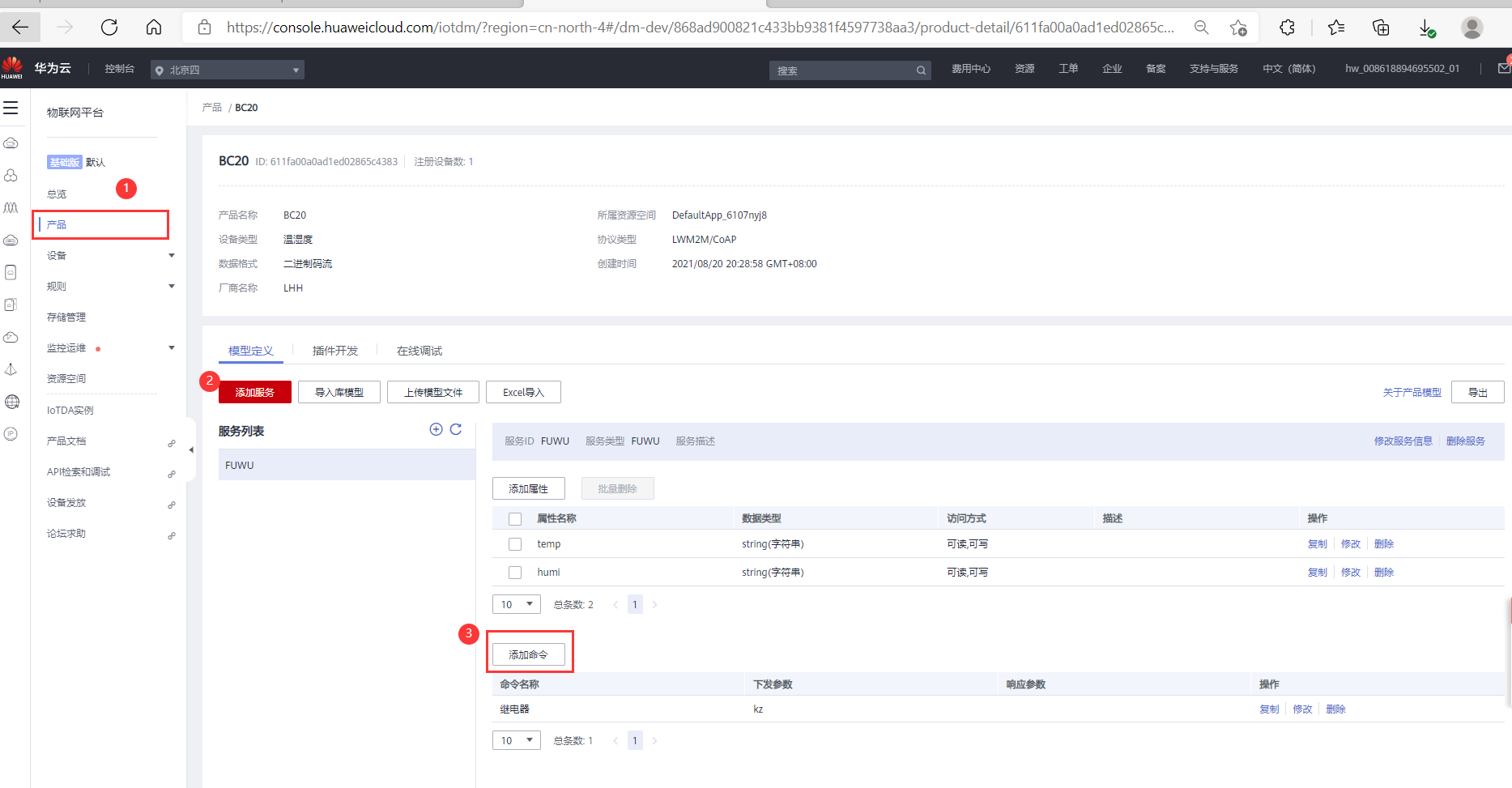This screenshot has height=788, width=1512.
Task: Add a service with the plus circle icon
Action: [436, 429]
